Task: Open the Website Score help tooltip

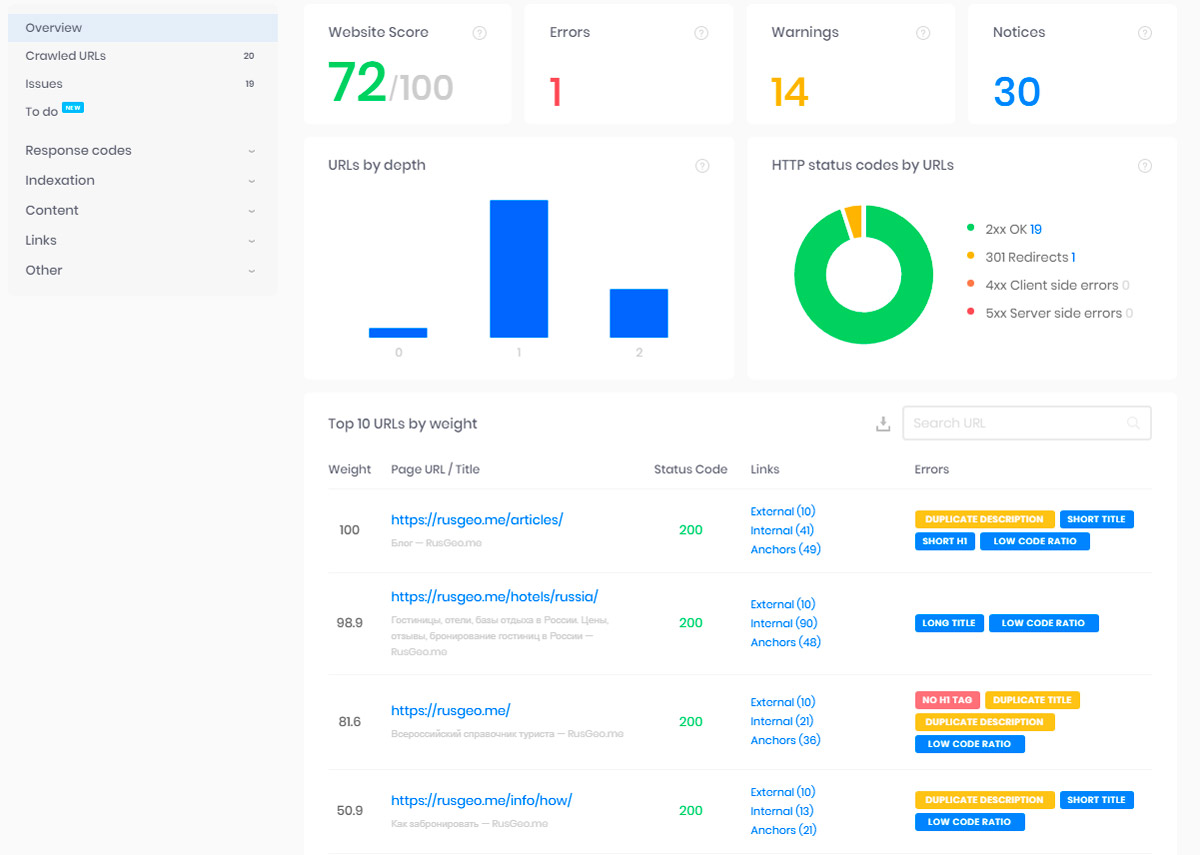Action: tap(479, 32)
